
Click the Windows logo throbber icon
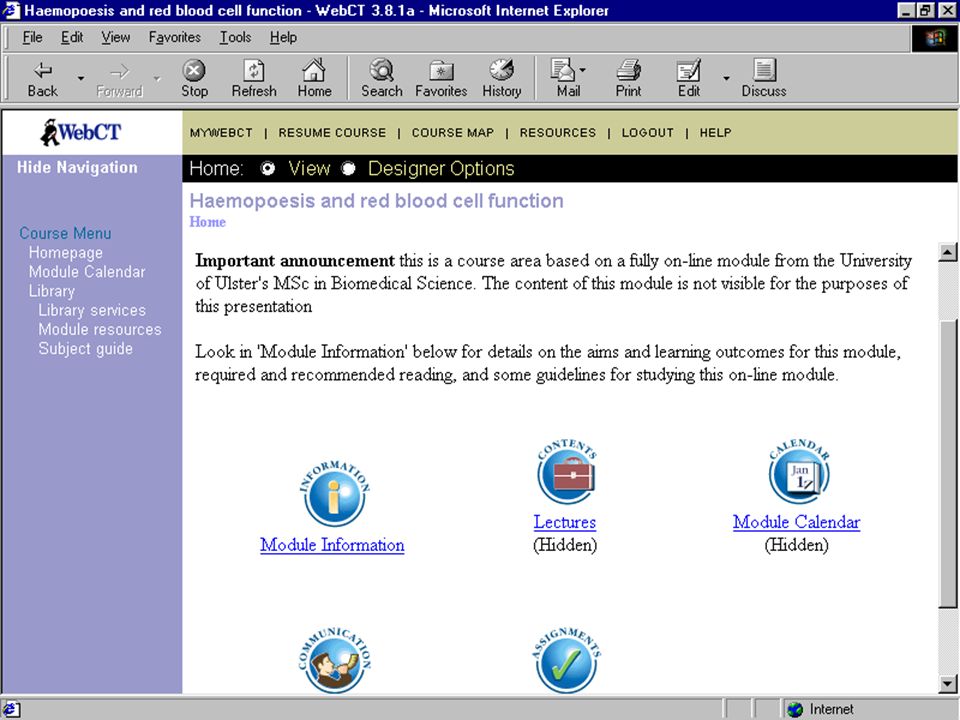[935, 39]
